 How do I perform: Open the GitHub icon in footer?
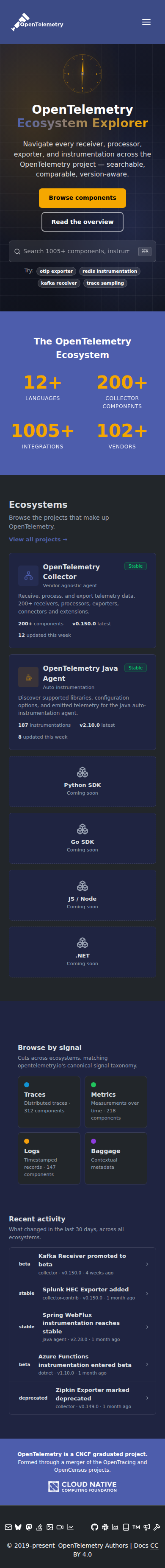[x=95, y=1527]
